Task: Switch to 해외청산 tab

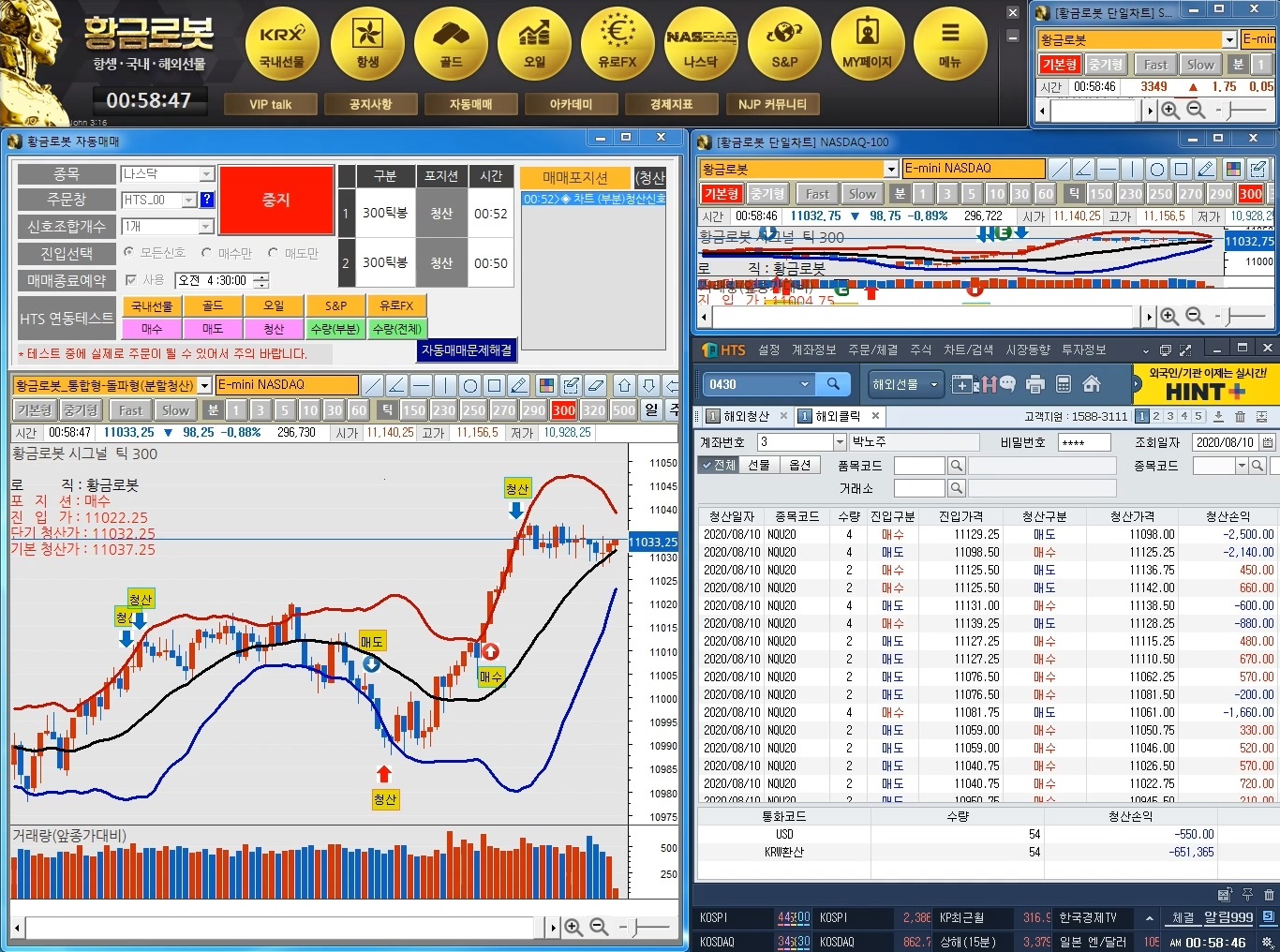Action: [x=746, y=416]
